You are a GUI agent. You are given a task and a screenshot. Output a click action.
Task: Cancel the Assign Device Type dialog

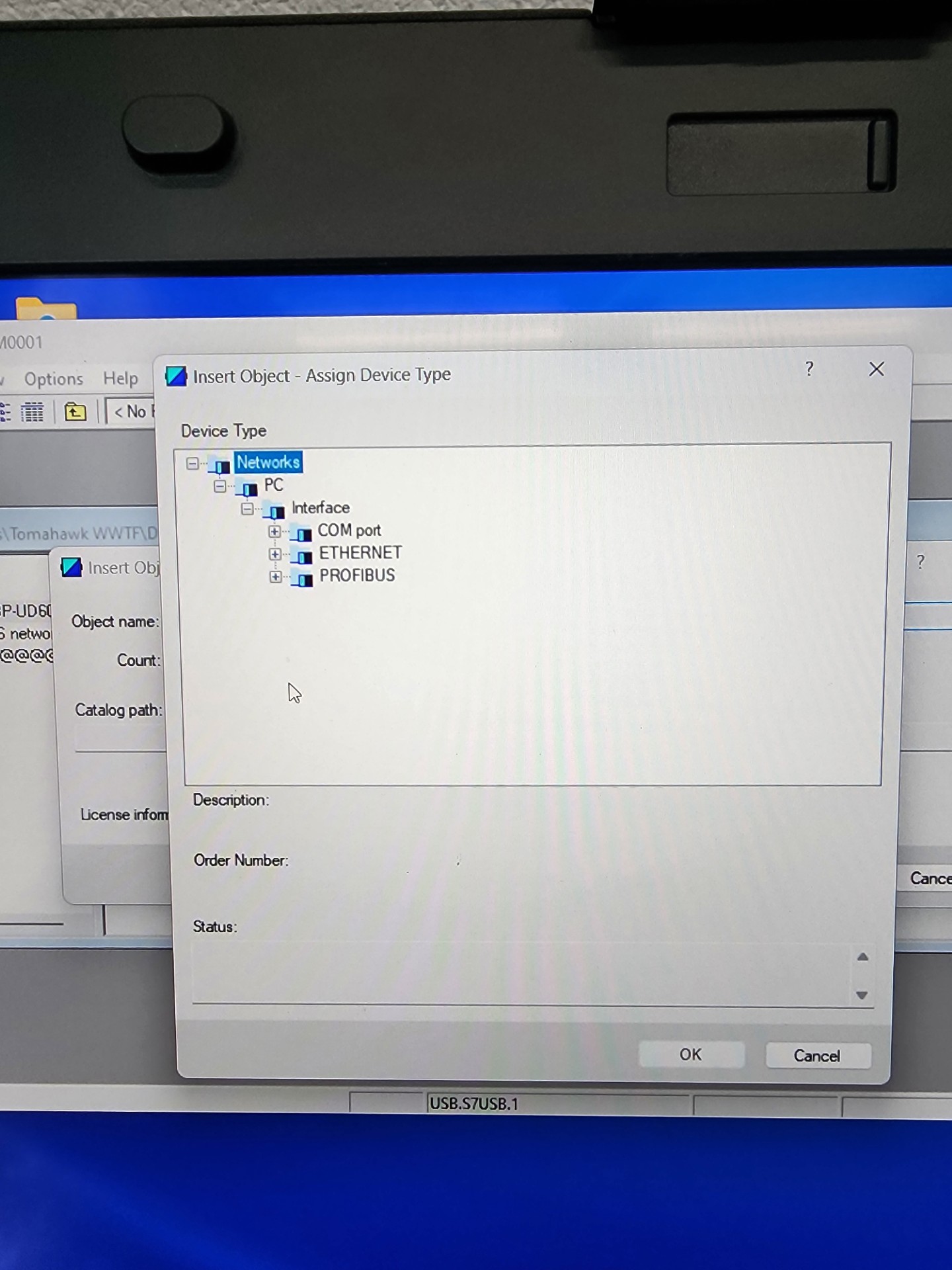point(817,1056)
